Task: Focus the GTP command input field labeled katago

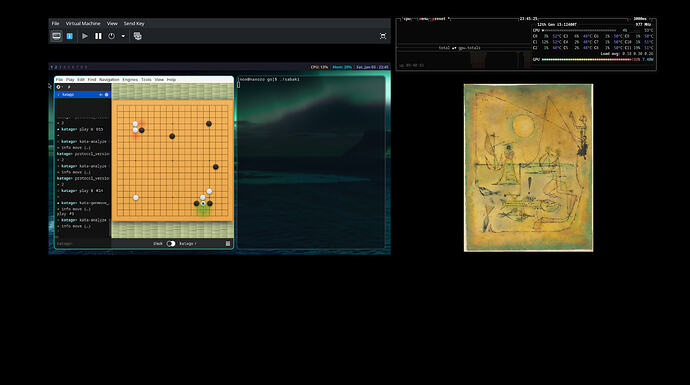Action: pos(82,243)
